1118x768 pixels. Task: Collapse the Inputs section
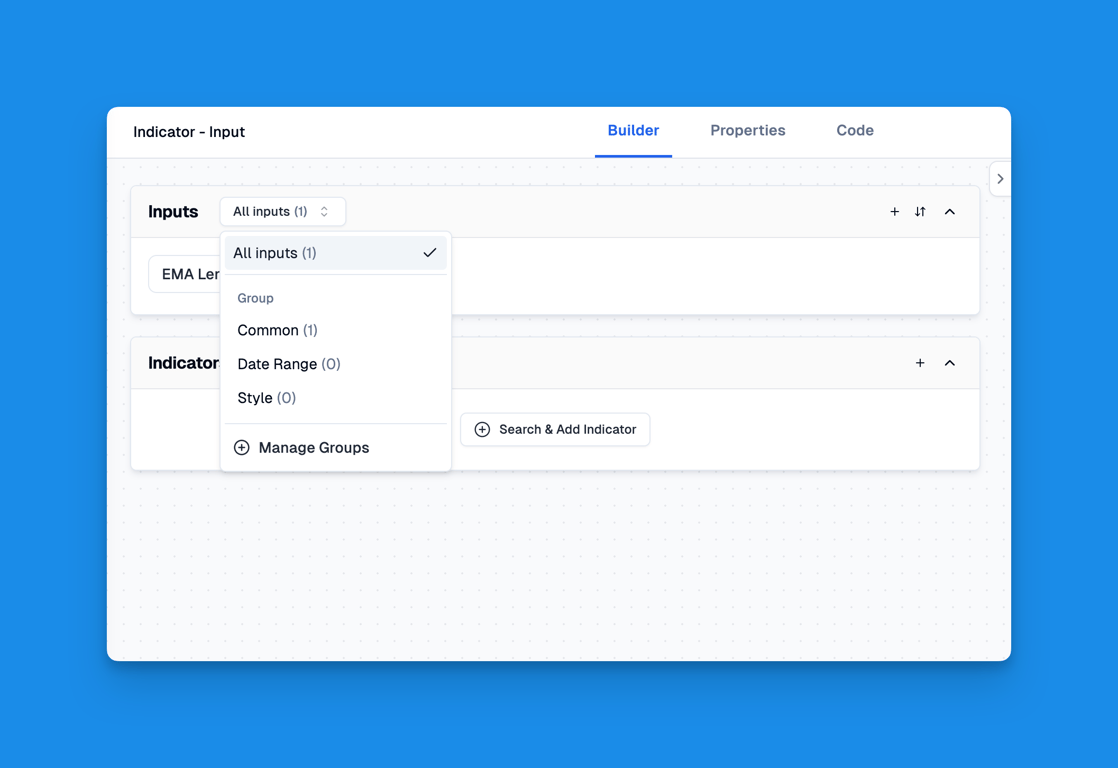click(949, 212)
